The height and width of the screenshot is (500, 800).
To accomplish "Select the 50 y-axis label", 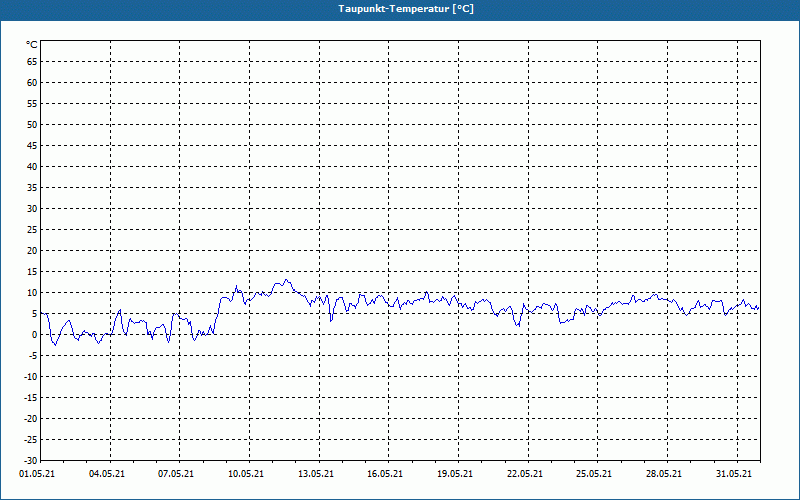I will pyautogui.click(x=32, y=124).
